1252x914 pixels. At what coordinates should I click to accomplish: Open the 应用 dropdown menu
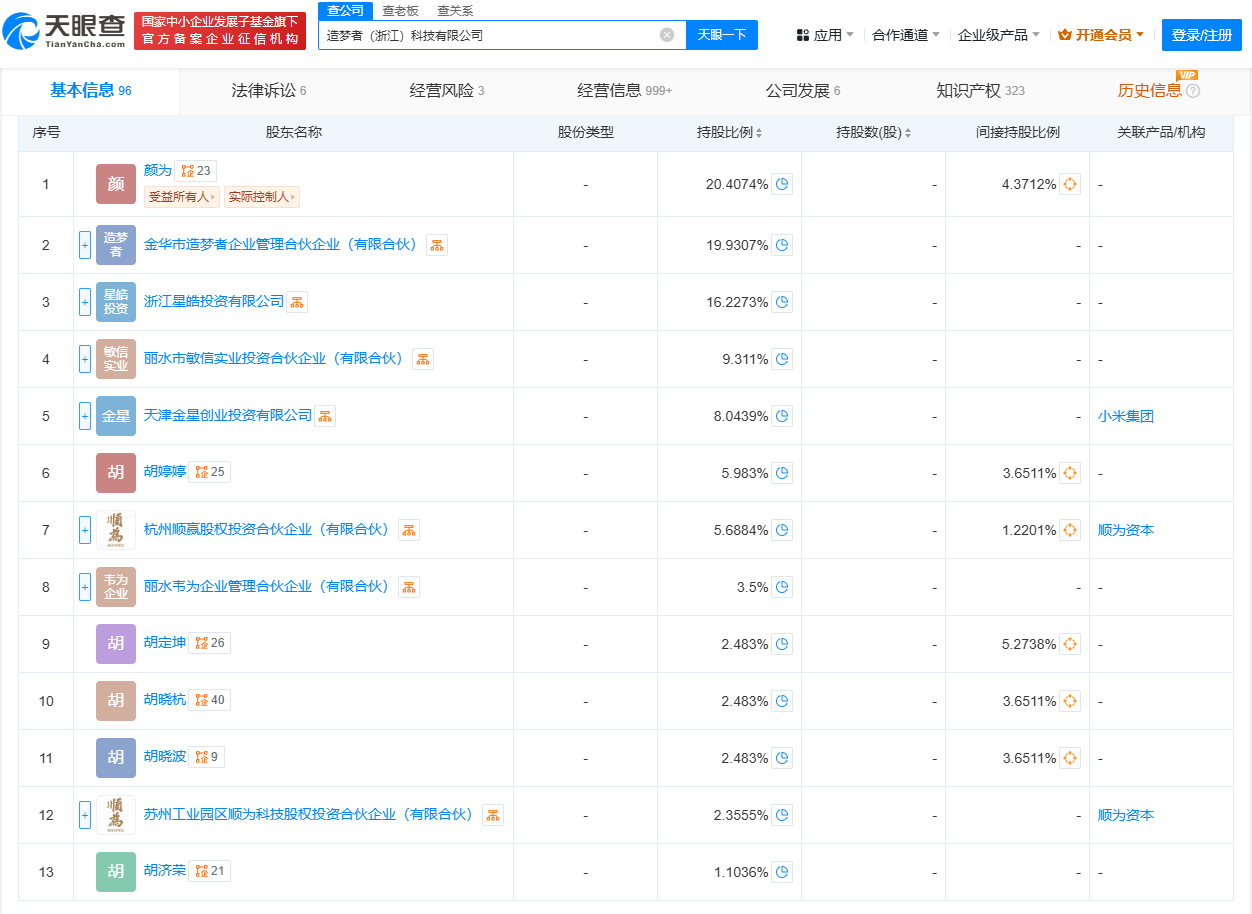[x=825, y=35]
